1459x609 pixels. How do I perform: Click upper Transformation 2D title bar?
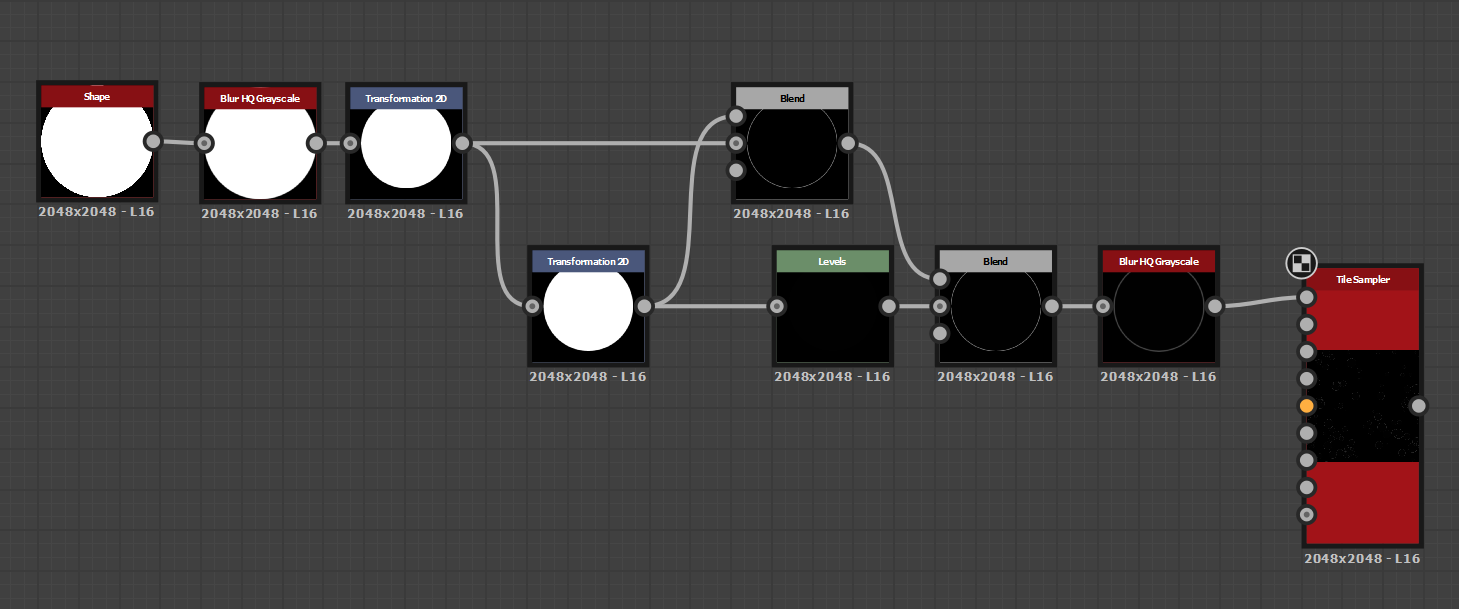click(406, 98)
